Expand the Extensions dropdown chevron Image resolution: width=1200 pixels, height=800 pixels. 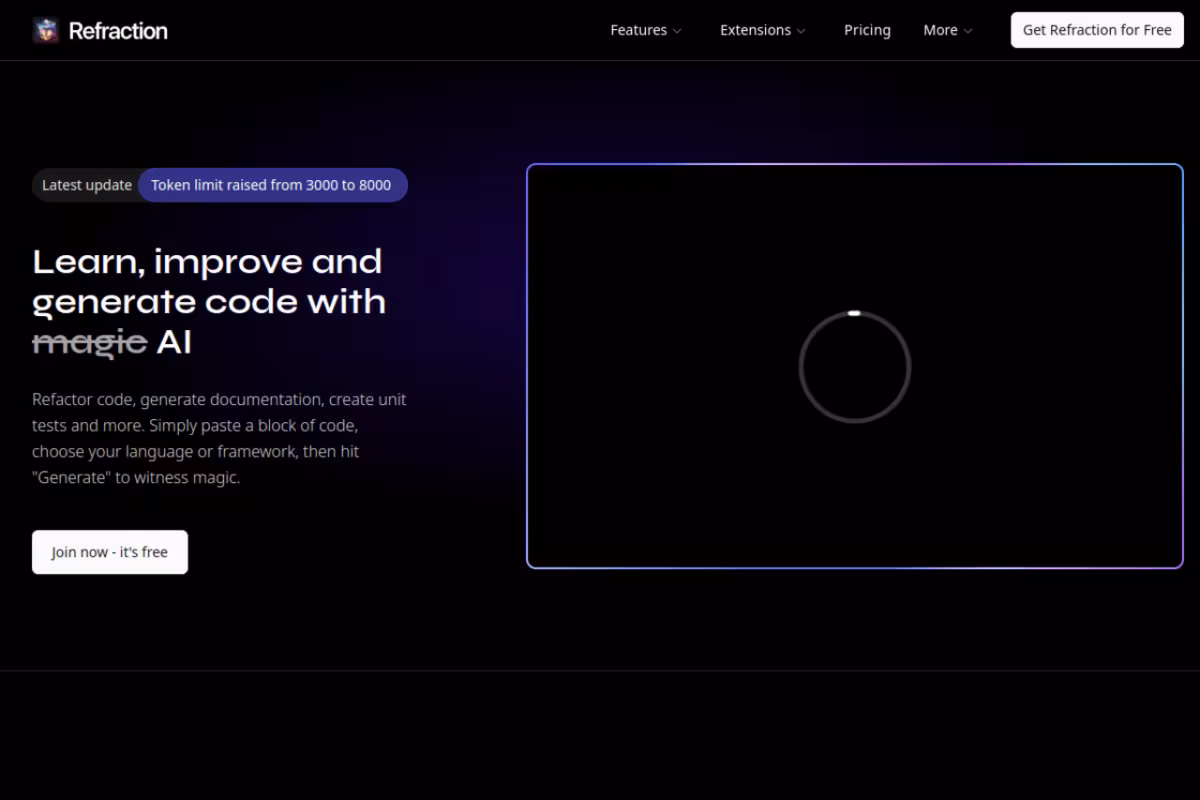[801, 31]
